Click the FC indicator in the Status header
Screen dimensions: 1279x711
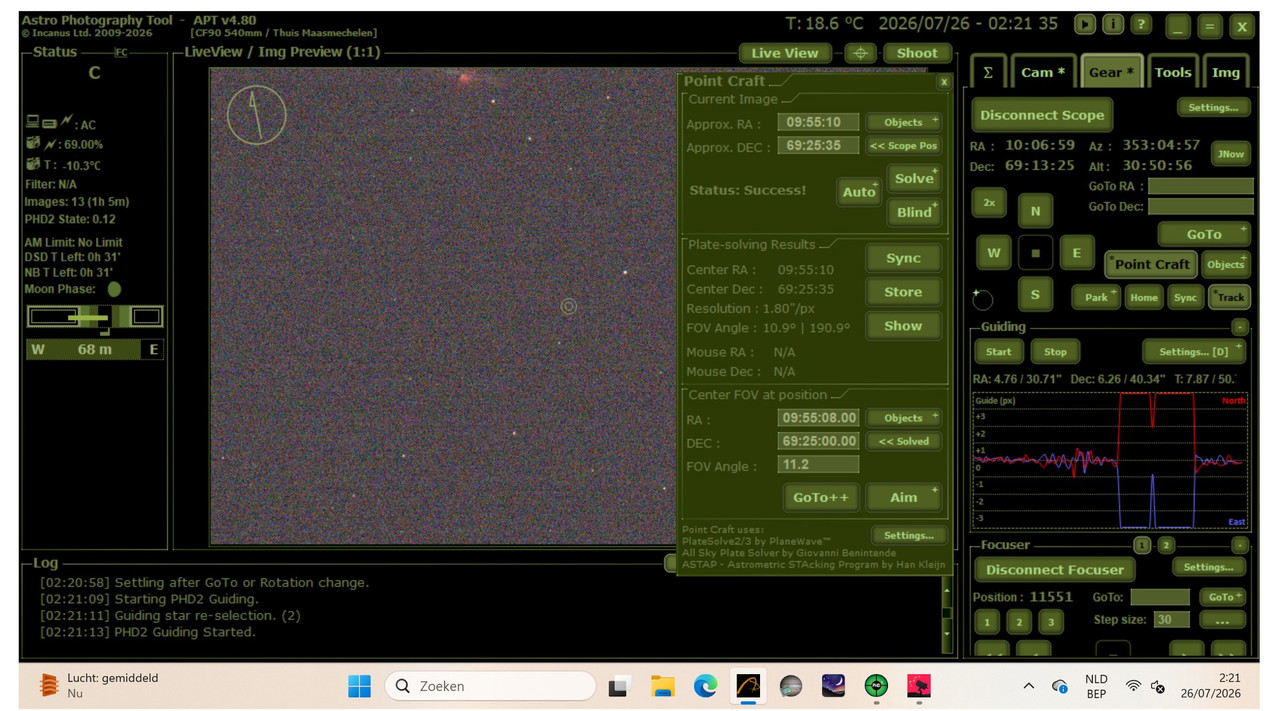121,52
